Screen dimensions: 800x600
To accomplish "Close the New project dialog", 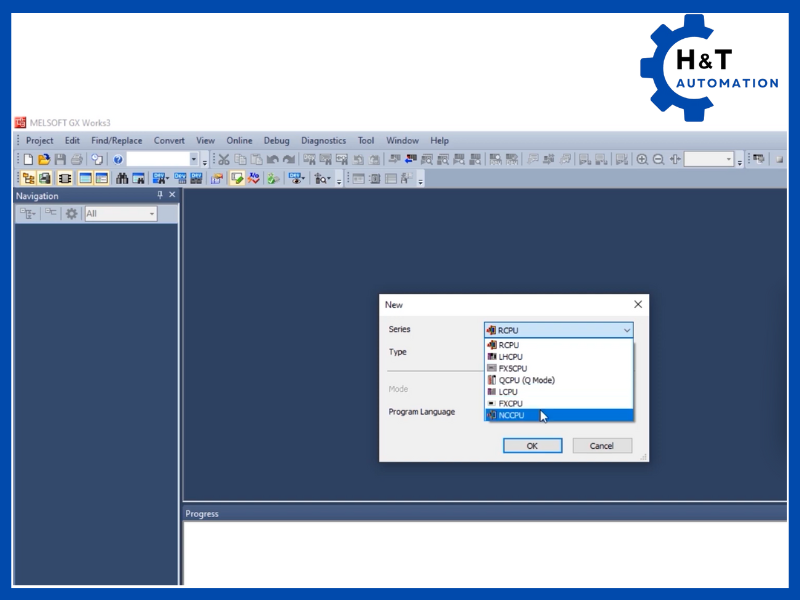I will 638,304.
